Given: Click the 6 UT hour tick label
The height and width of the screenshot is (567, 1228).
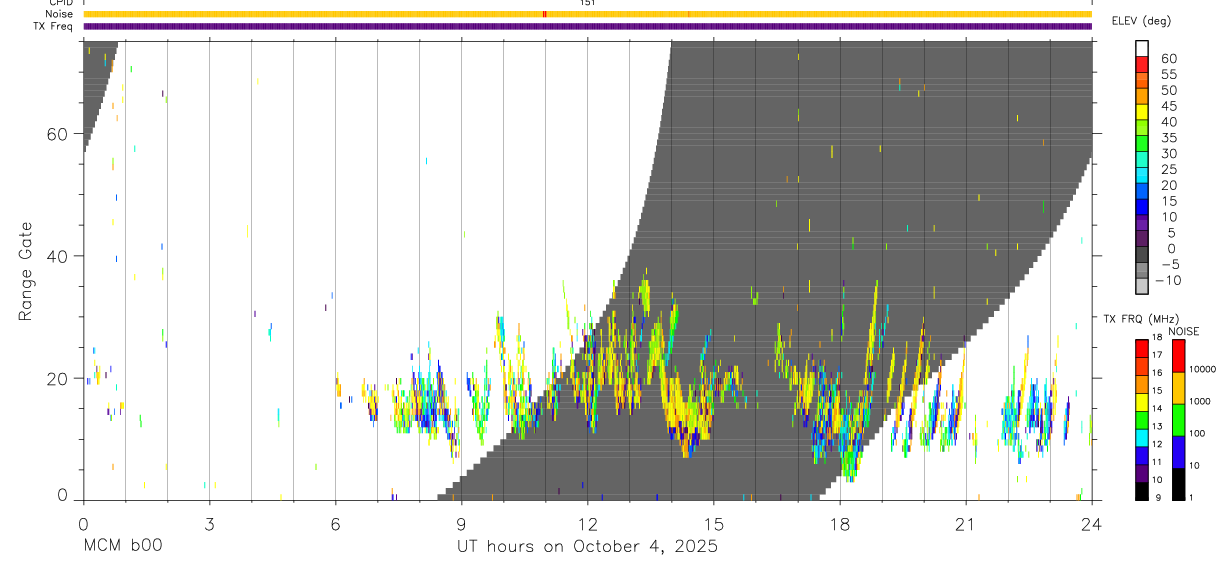Looking at the screenshot, I should 335,525.
